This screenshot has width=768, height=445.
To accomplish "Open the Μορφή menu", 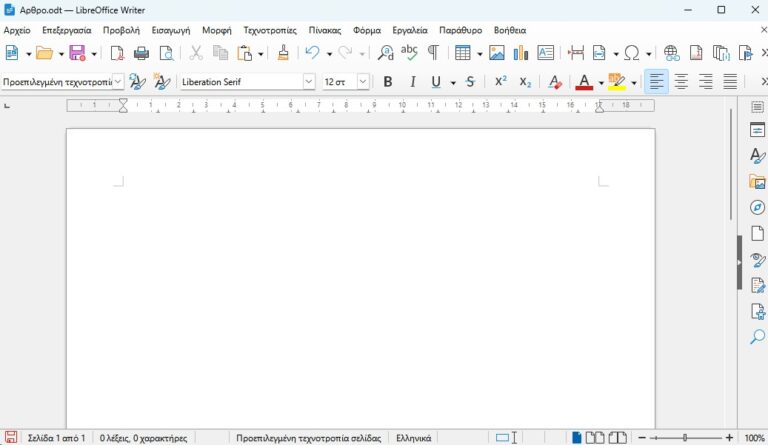I will [x=216, y=30].
